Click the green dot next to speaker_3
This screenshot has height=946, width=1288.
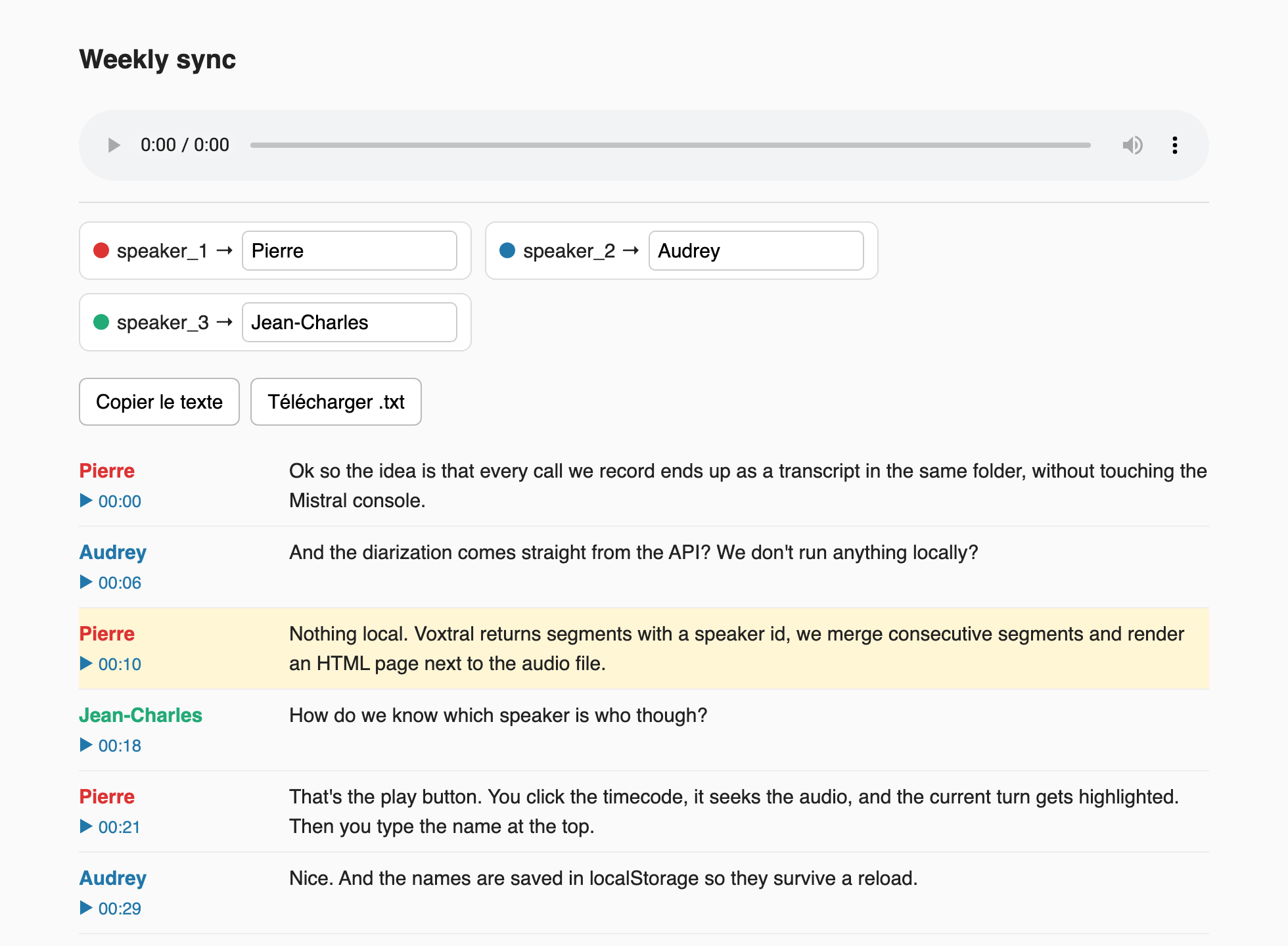point(101,322)
